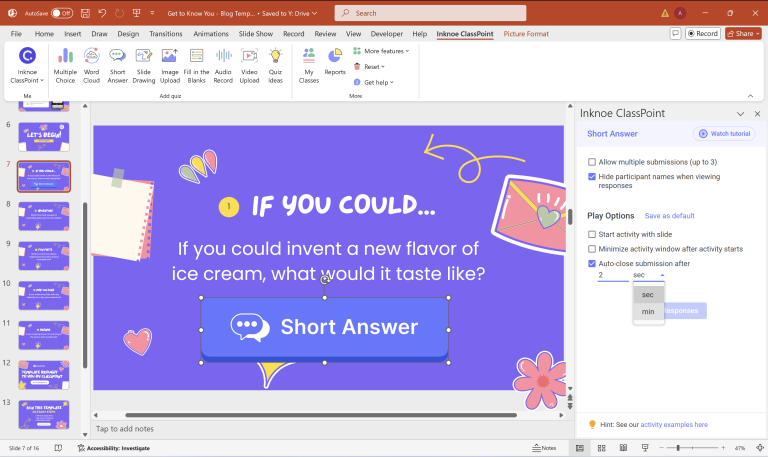This screenshot has height=457, width=768.
Task: Open the Reports icon
Action: pos(335,62)
